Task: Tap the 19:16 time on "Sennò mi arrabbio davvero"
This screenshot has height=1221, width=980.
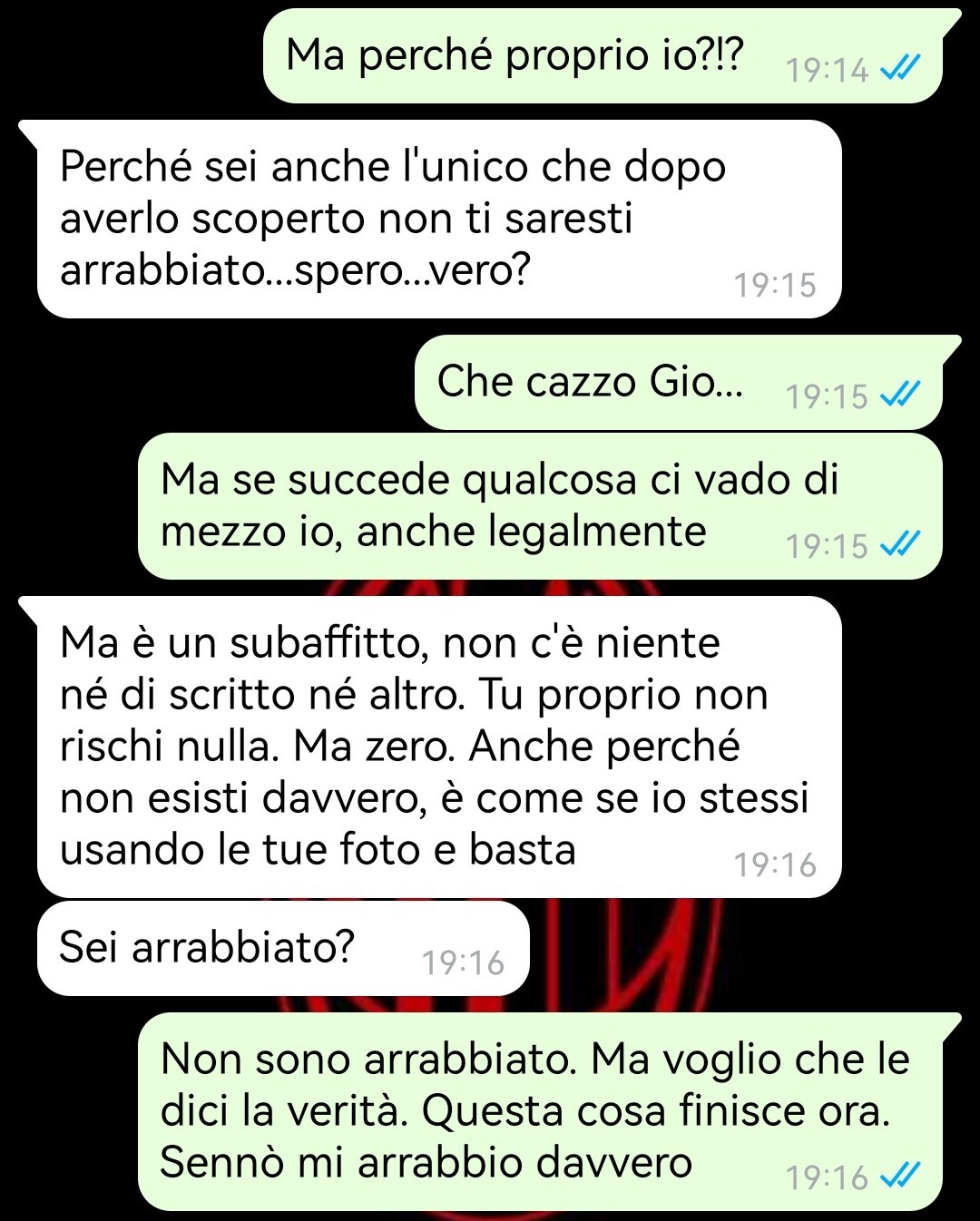Action: 827,1177
